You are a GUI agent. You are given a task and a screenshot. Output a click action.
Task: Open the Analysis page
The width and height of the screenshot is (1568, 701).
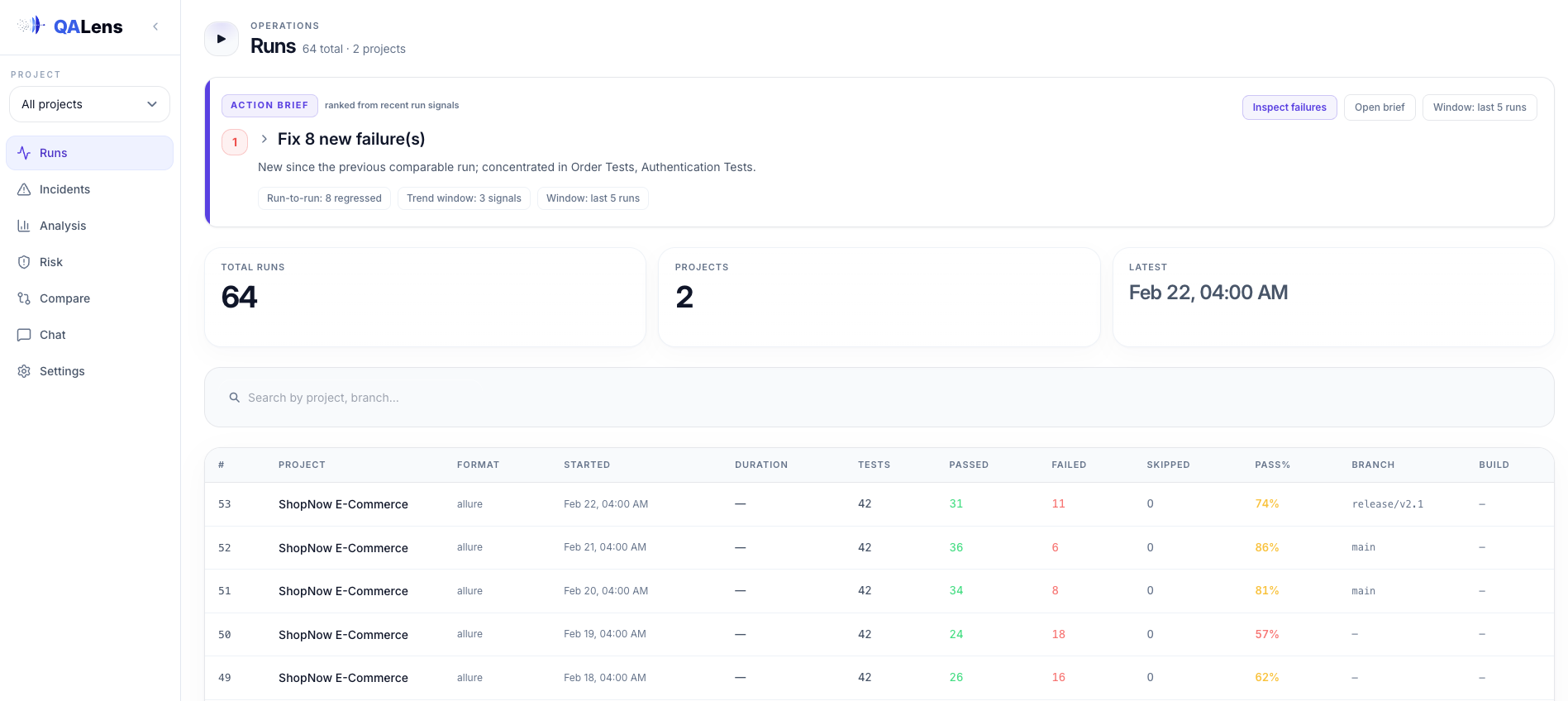click(x=89, y=226)
